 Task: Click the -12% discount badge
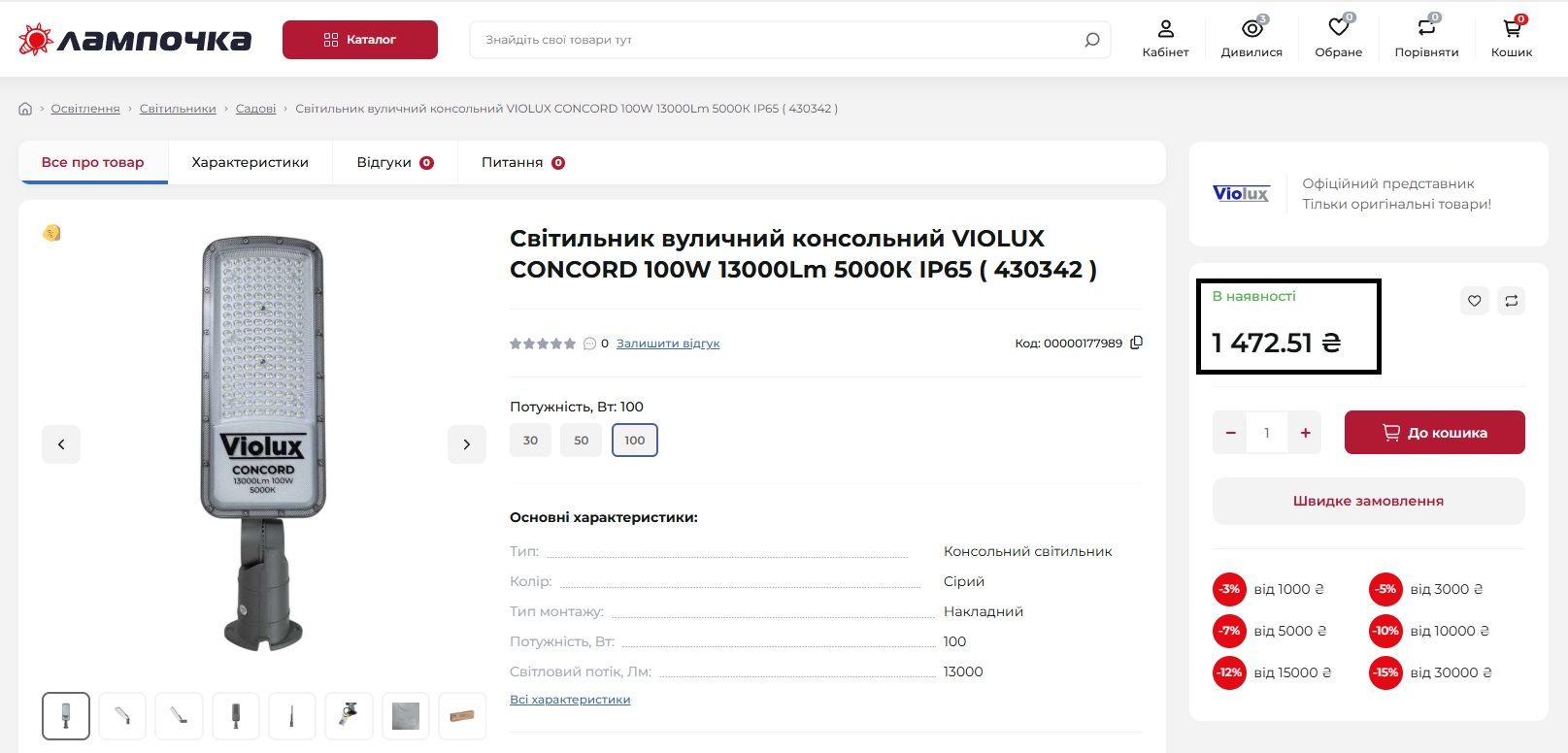[x=1230, y=672]
